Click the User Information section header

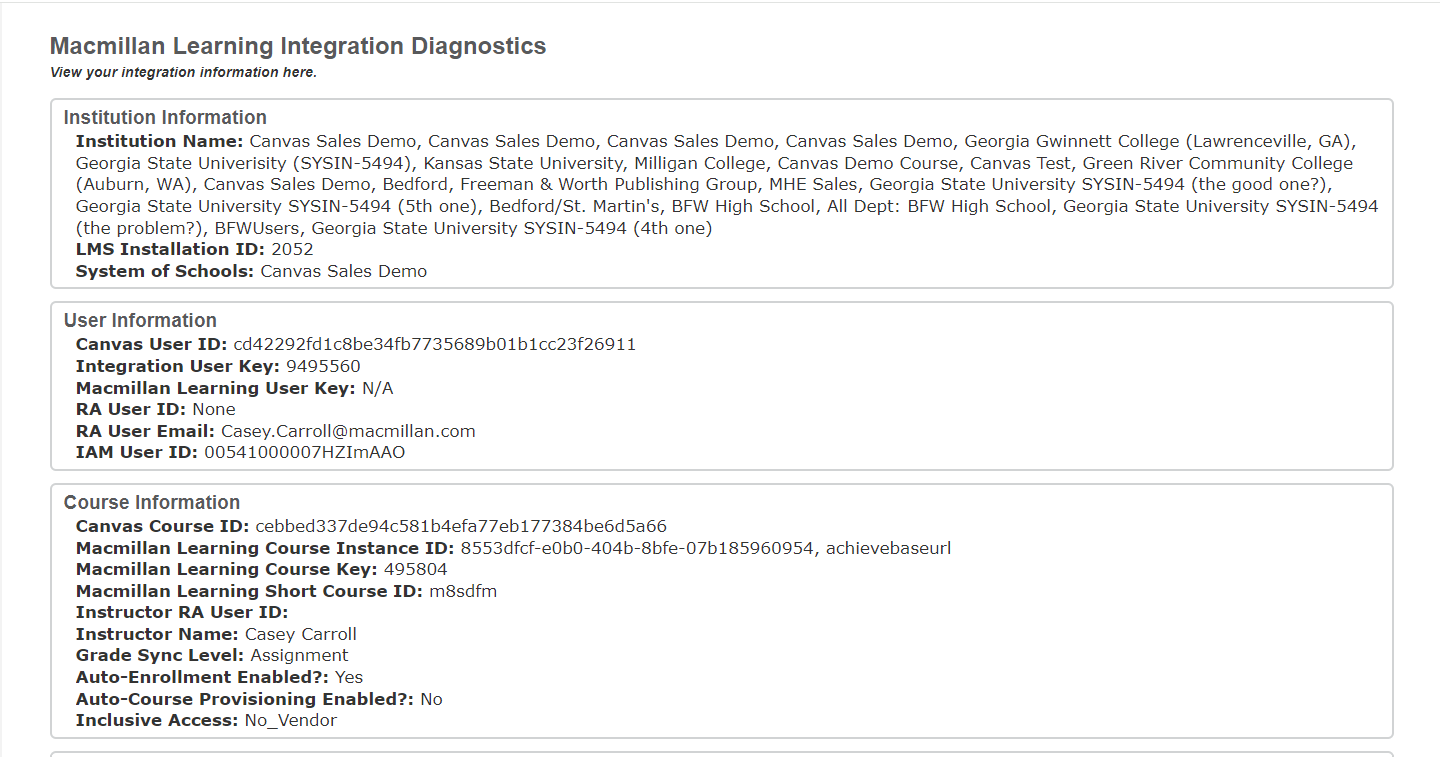[x=140, y=321]
